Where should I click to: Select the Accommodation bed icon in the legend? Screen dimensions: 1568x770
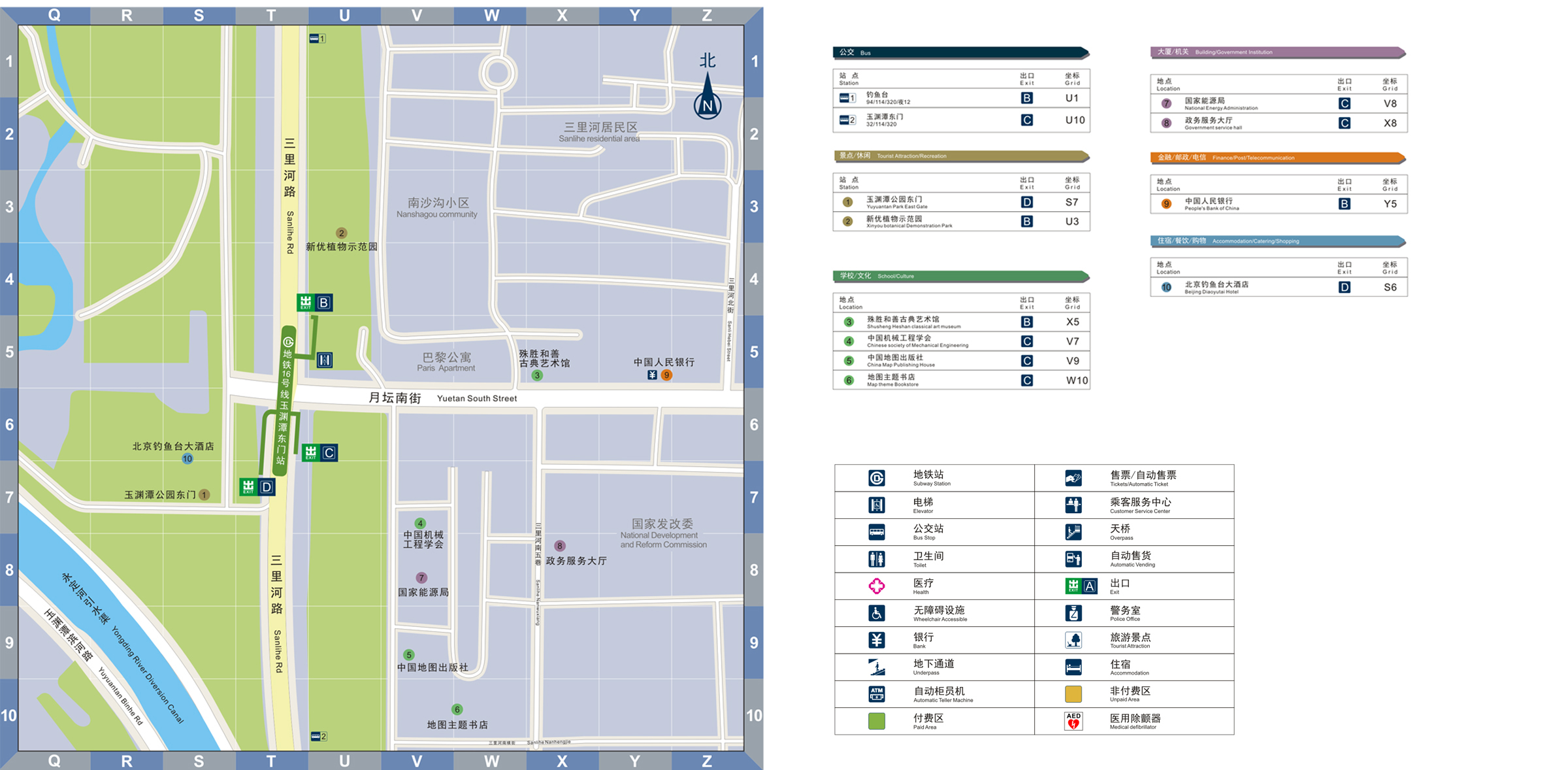coord(1073,667)
